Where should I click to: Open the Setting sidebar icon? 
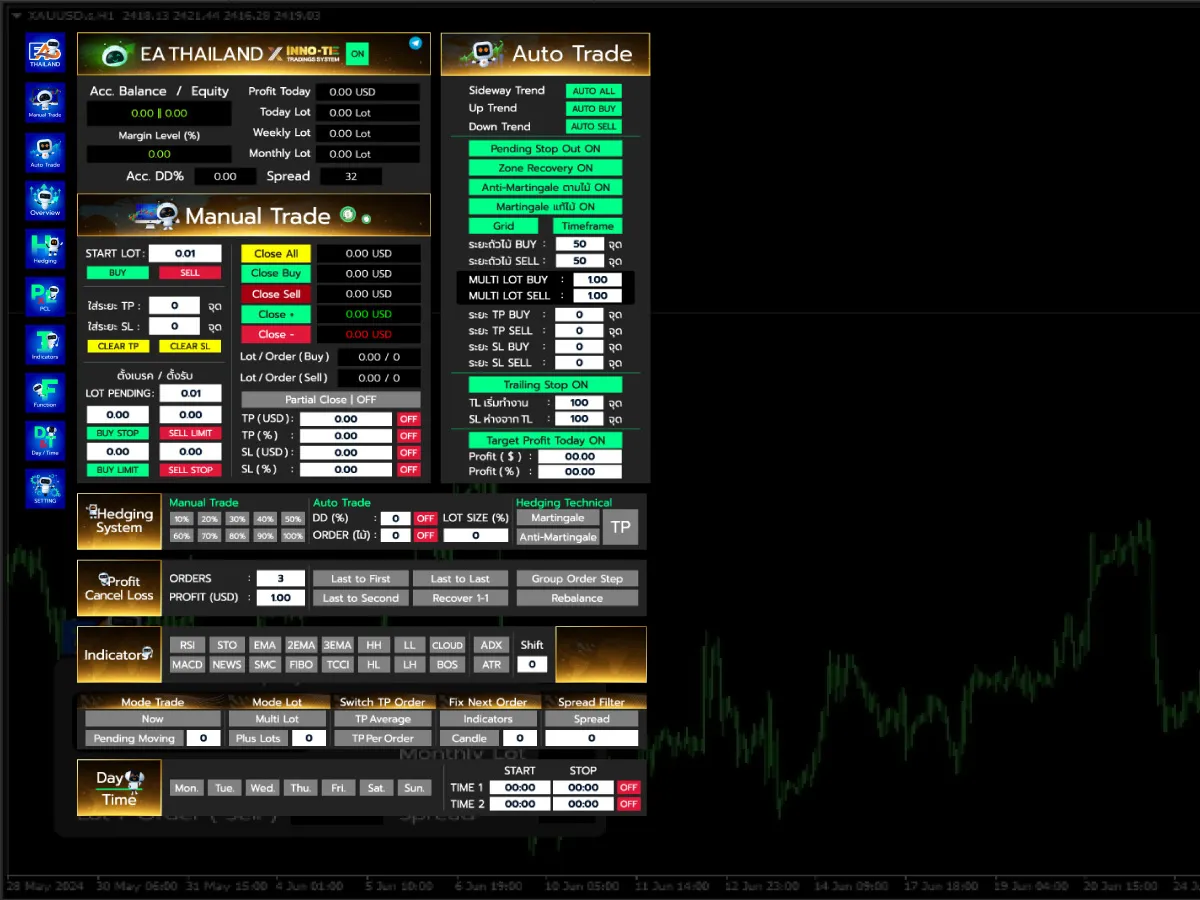[x=45, y=489]
